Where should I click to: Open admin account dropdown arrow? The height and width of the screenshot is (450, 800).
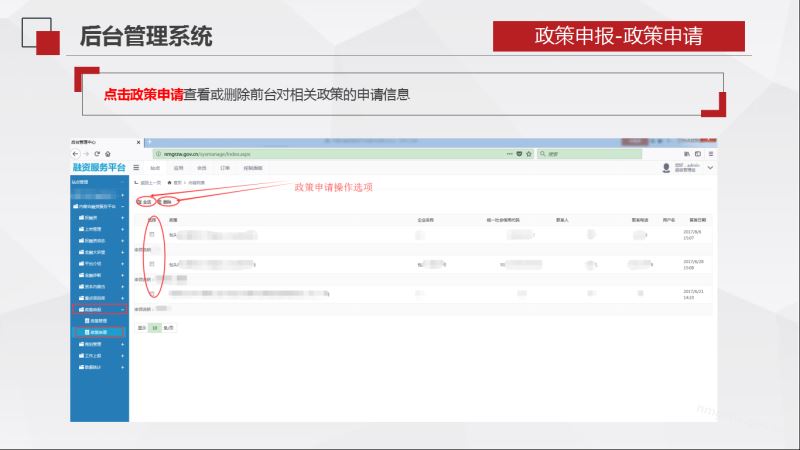[x=711, y=168]
